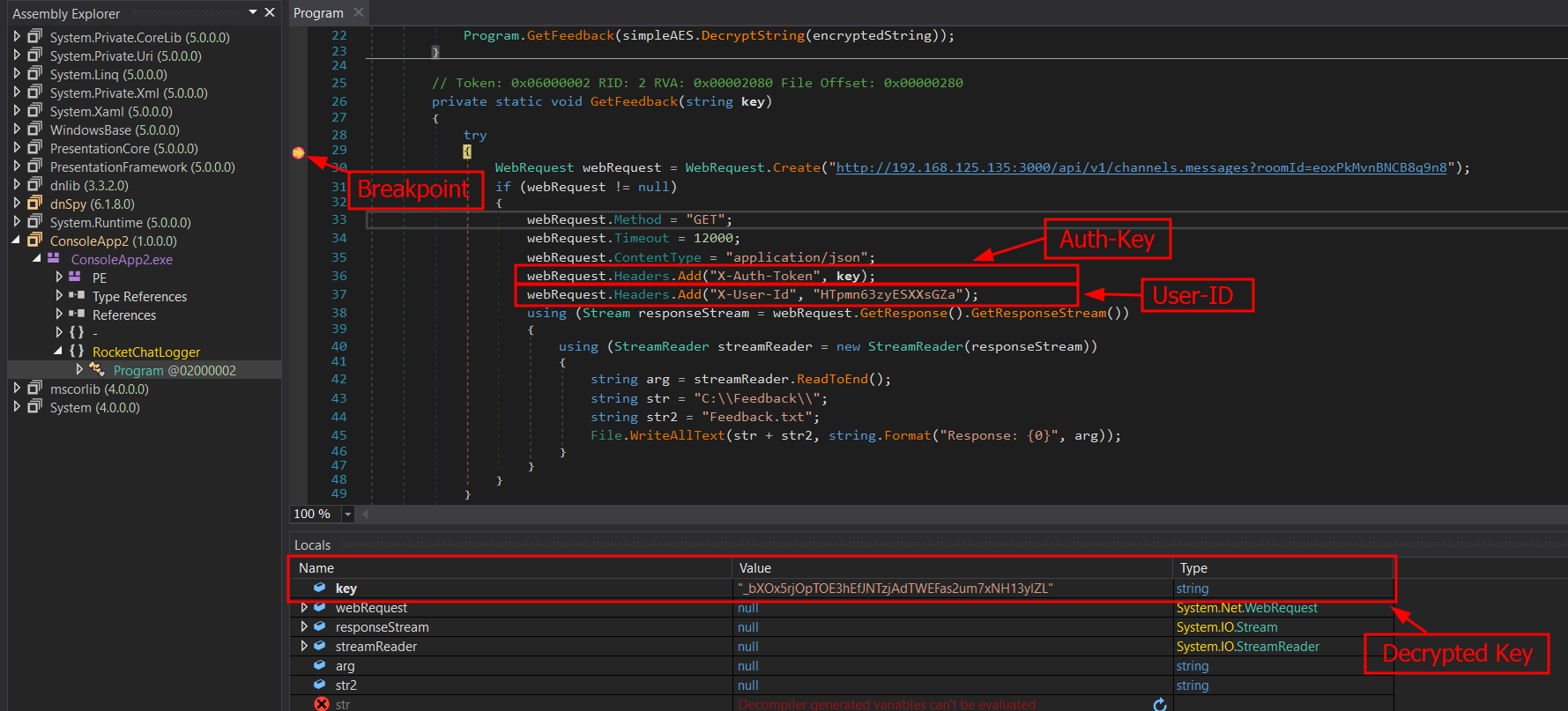This screenshot has height=711, width=1568.
Task: Click the Value column header in Locals
Action: 755,568
